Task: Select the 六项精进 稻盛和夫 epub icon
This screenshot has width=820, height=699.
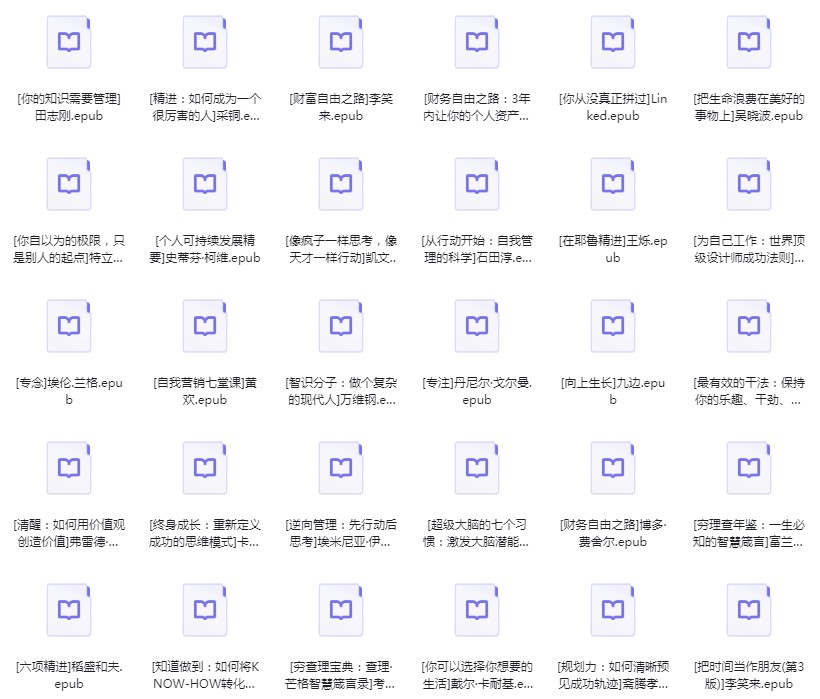Action: click(x=69, y=610)
